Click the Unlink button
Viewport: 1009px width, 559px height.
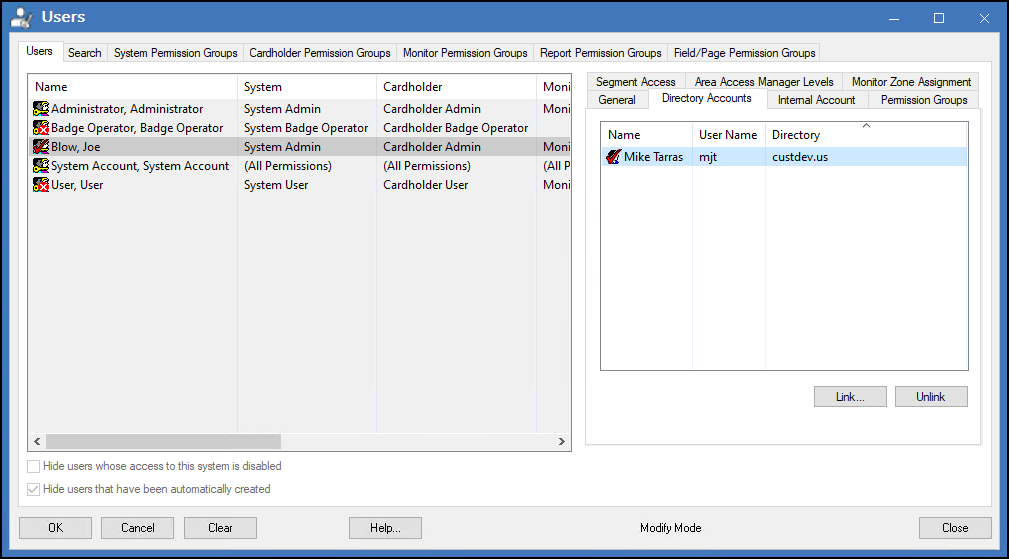931,397
